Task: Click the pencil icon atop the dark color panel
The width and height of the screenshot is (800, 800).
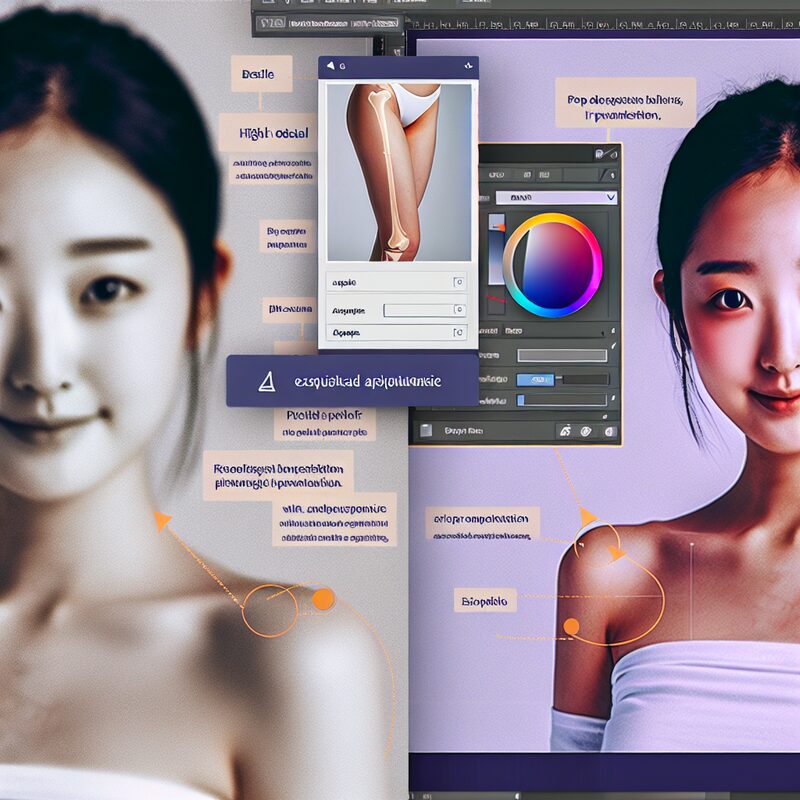Action: 600,153
